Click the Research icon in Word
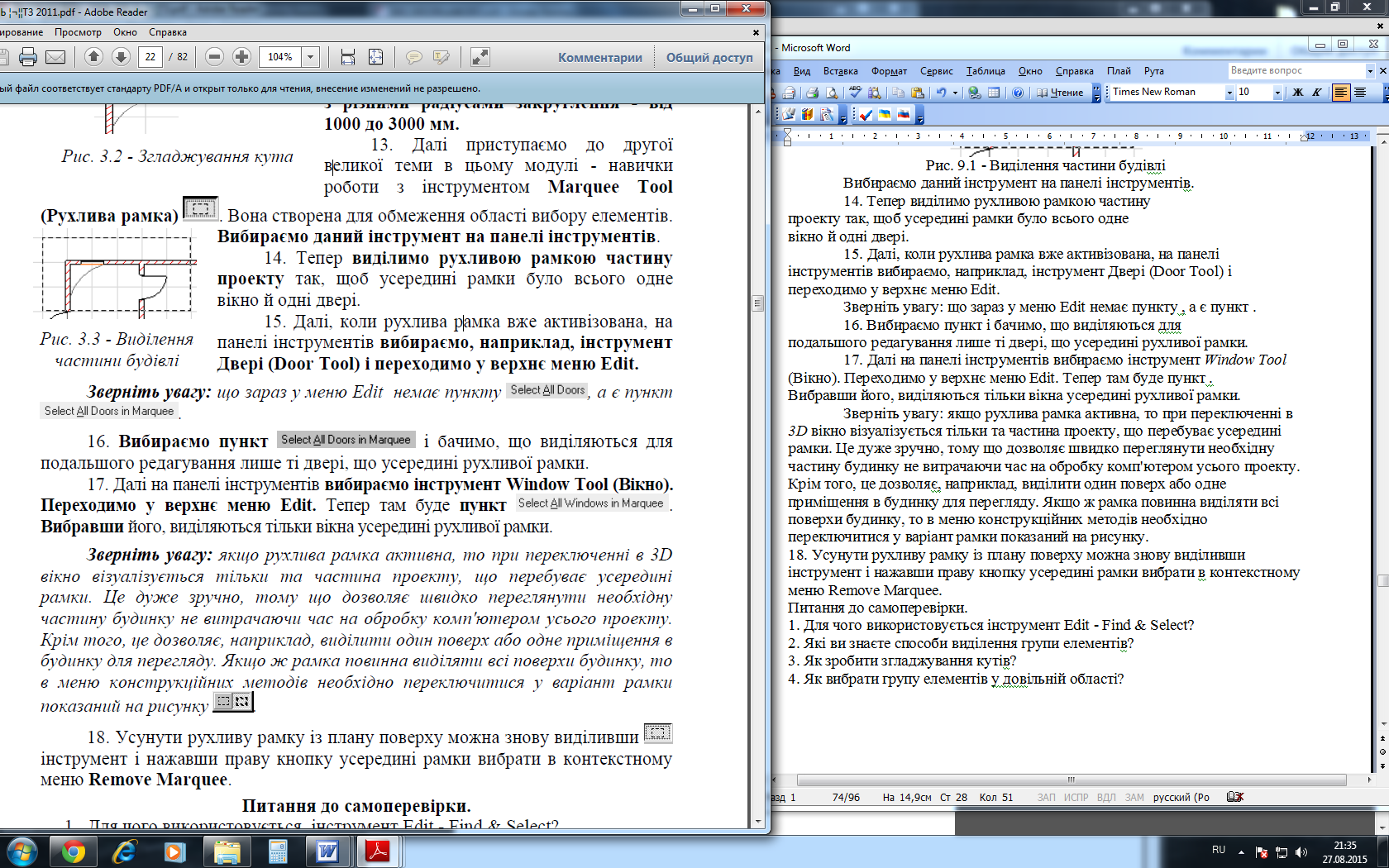 coord(874,93)
